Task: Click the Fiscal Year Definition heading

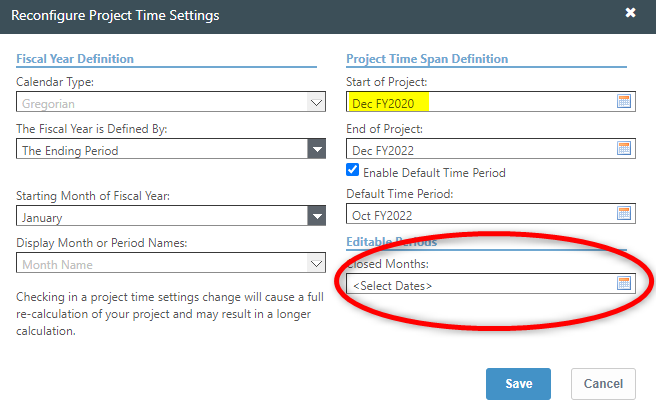Action: point(75,59)
